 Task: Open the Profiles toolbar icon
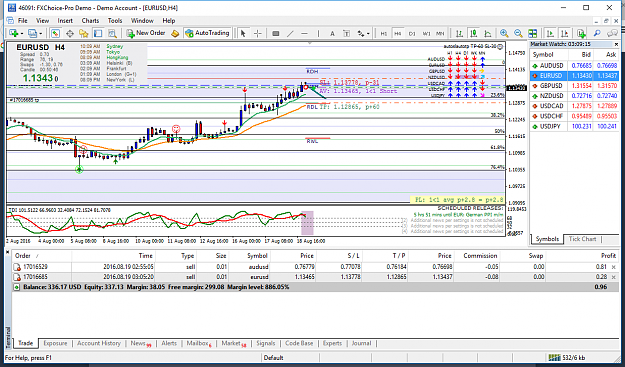click(x=32, y=33)
